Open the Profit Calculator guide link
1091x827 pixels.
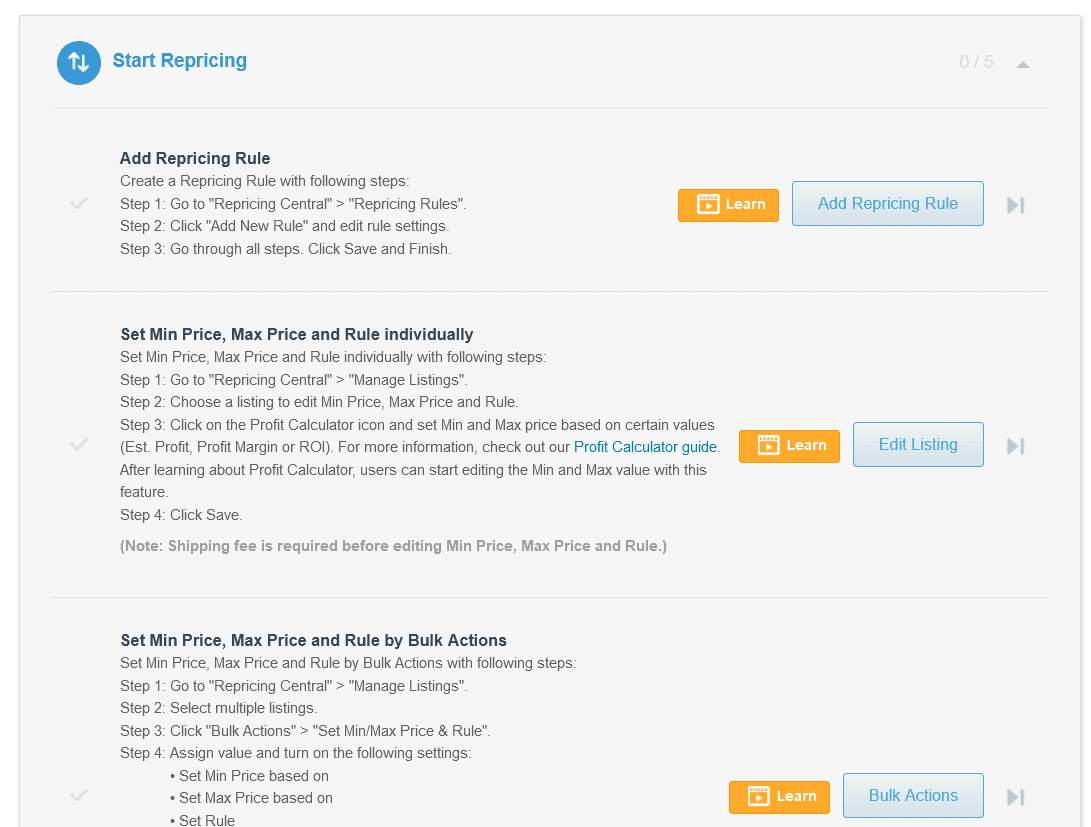pyautogui.click(x=645, y=447)
